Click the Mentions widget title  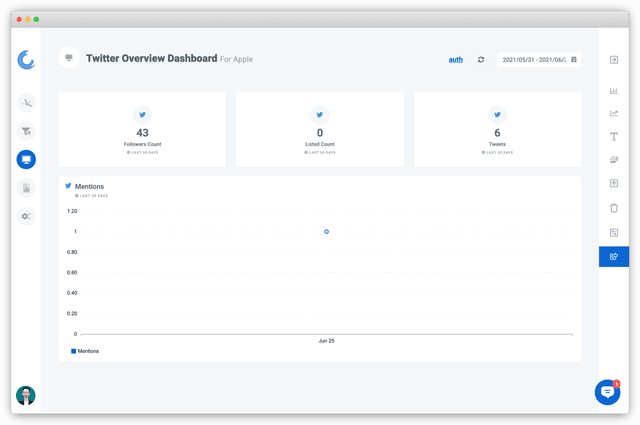[89, 186]
